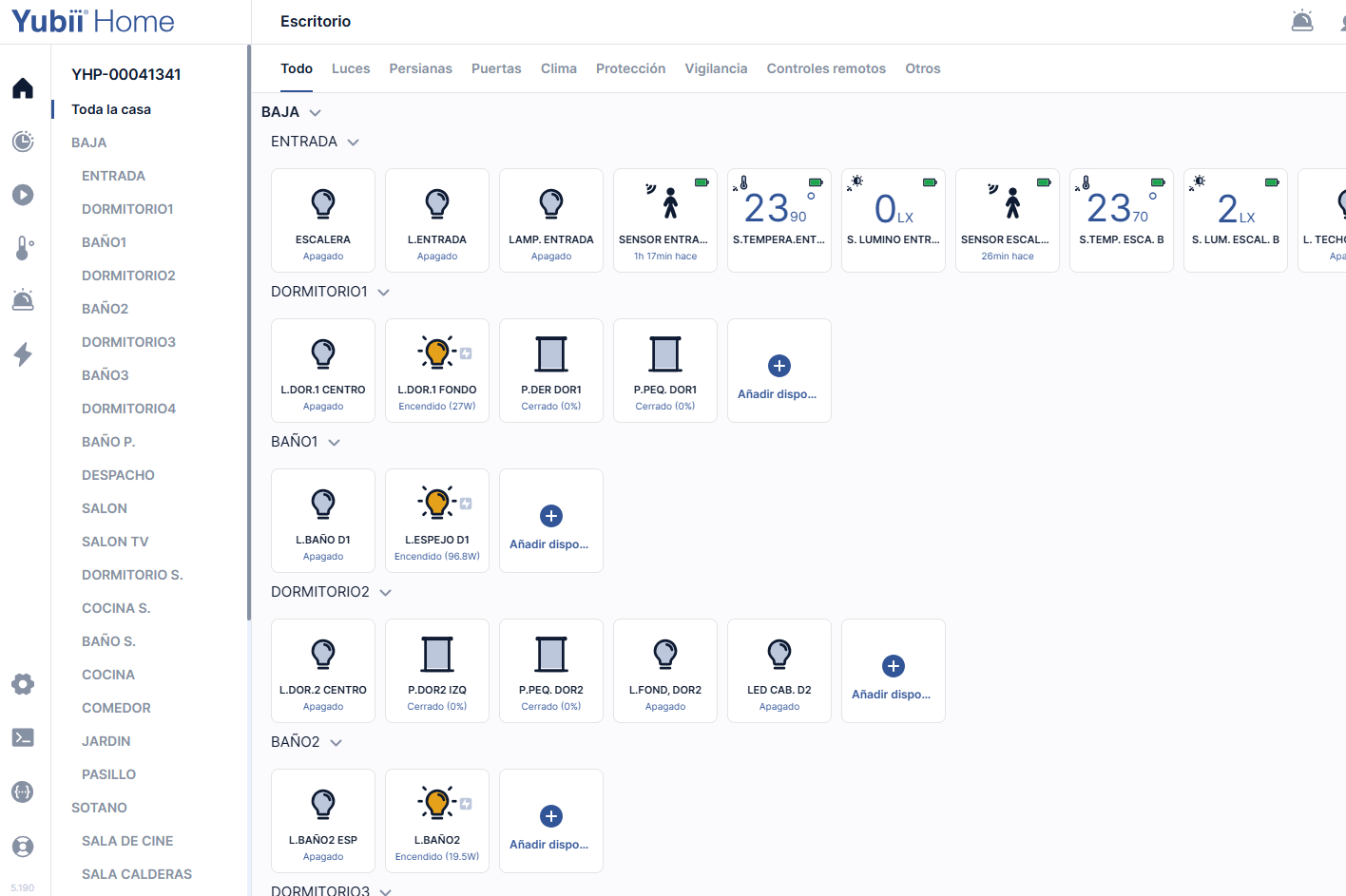Collapse the DORMITORIO1 room section
Screen dimensions: 1346x896
(384, 293)
